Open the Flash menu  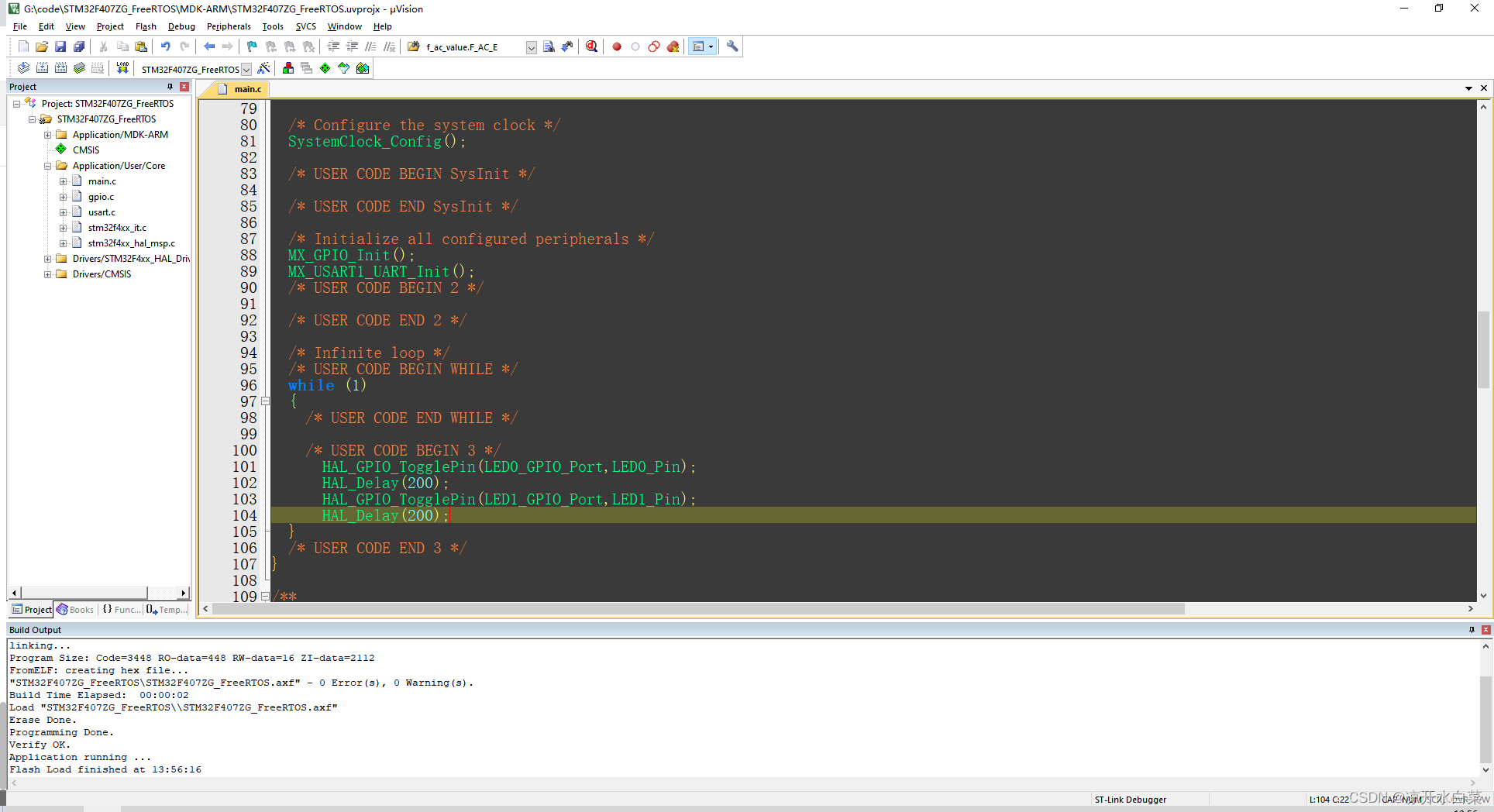tap(146, 26)
